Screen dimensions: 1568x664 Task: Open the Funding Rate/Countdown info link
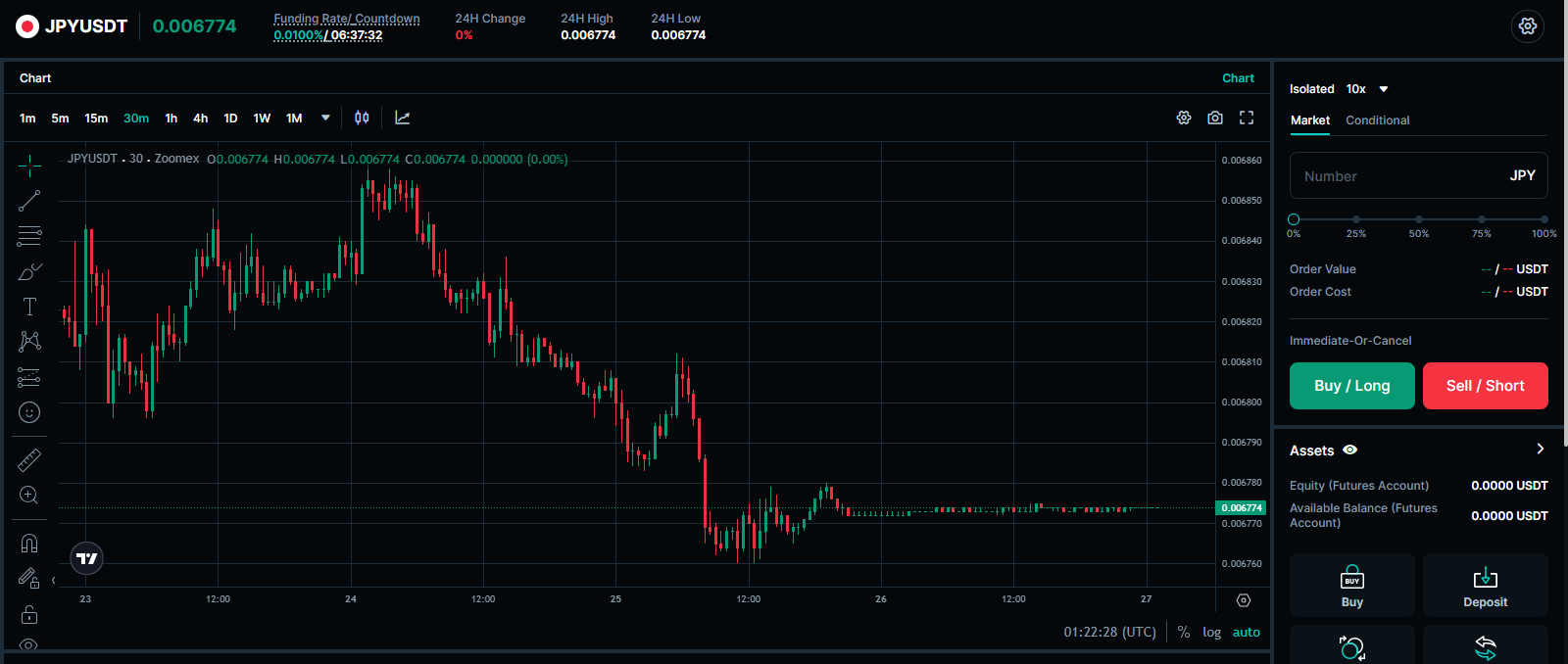[347, 19]
